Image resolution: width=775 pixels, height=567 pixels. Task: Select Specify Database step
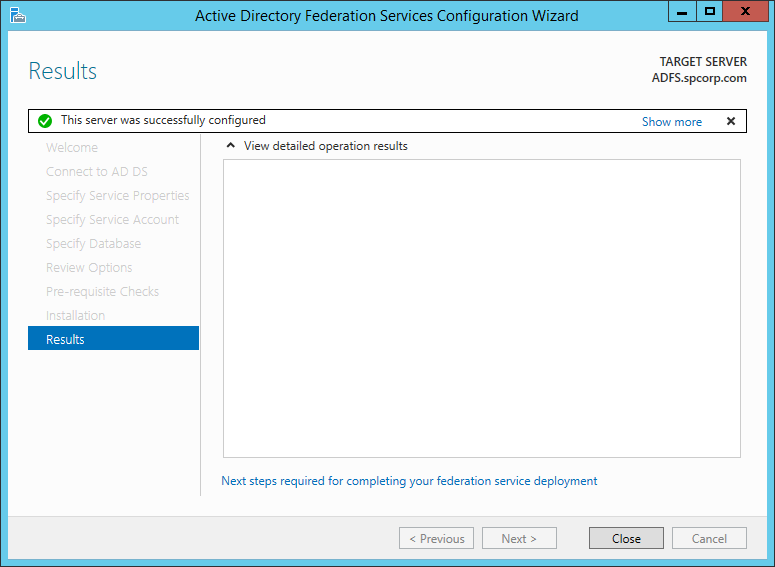[93, 243]
